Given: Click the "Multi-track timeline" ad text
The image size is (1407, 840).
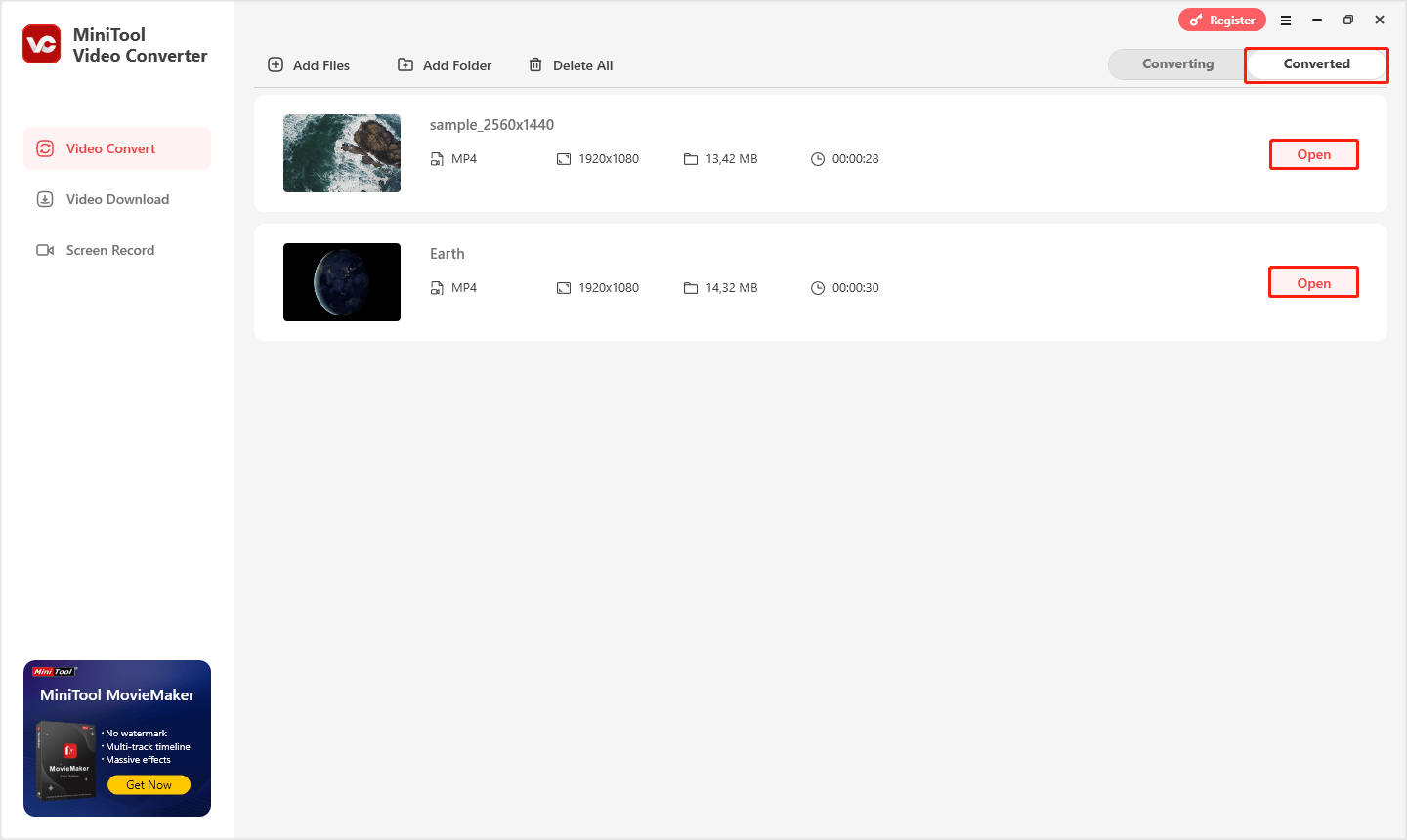Looking at the screenshot, I should [148, 747].
